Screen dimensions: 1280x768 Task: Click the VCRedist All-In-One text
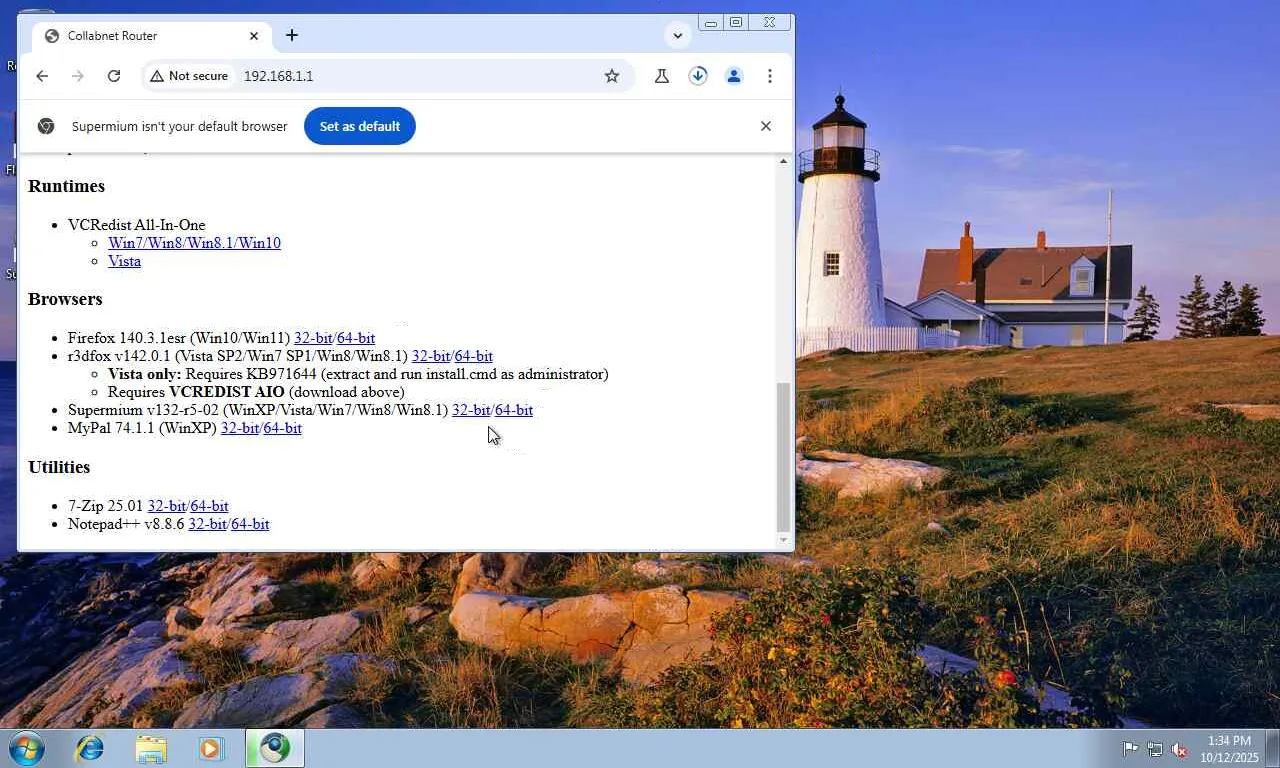click(137, 225)
